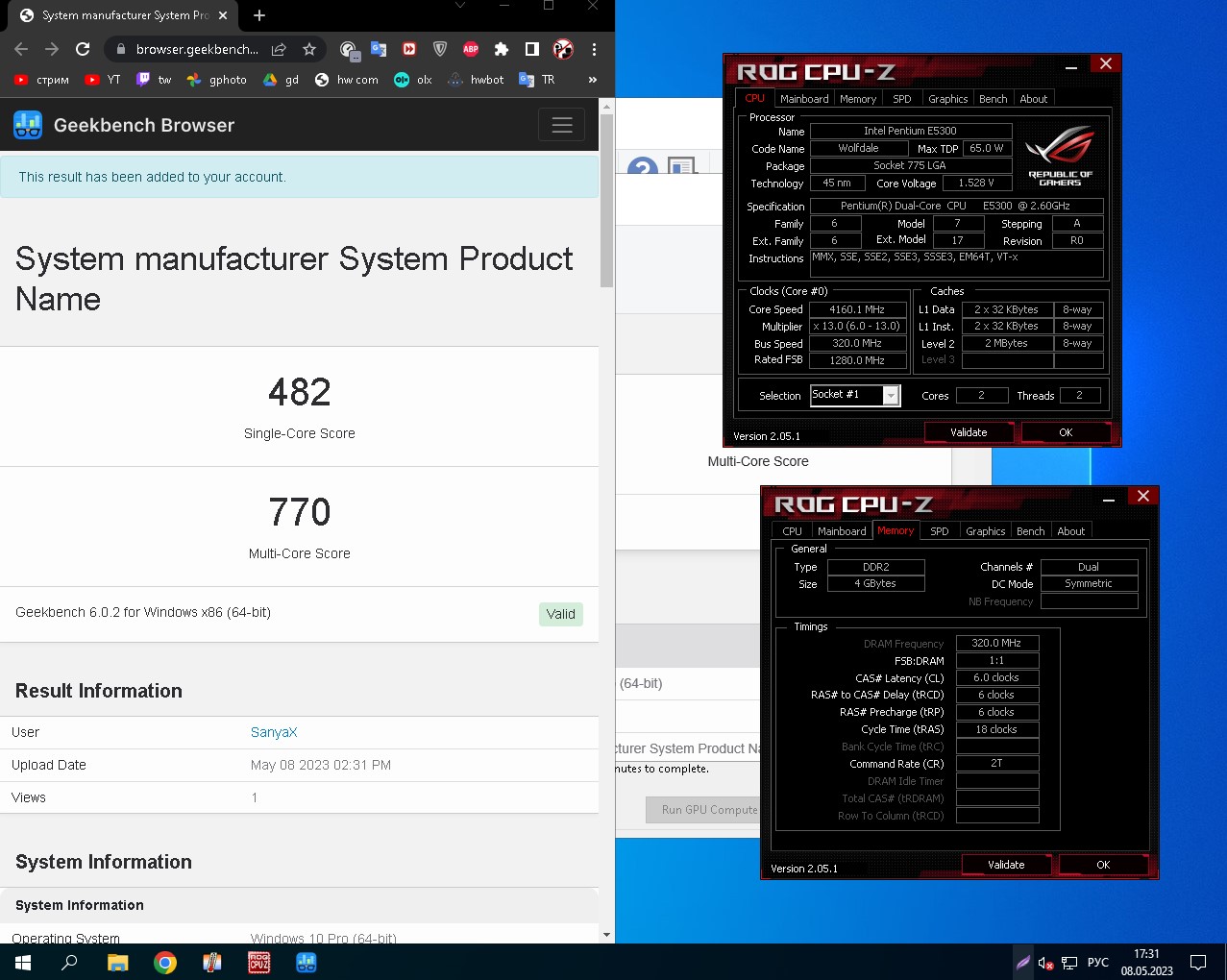
Task: Open the Extensions puzzle menu
Action: pos(502,49)
